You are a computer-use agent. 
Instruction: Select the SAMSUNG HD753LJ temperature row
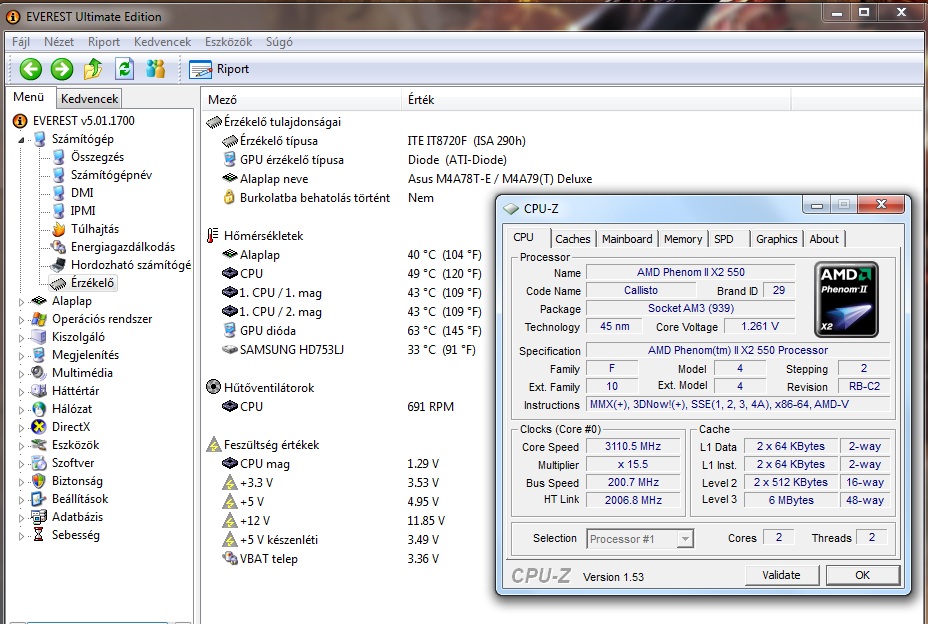click(x=348, y=349)
